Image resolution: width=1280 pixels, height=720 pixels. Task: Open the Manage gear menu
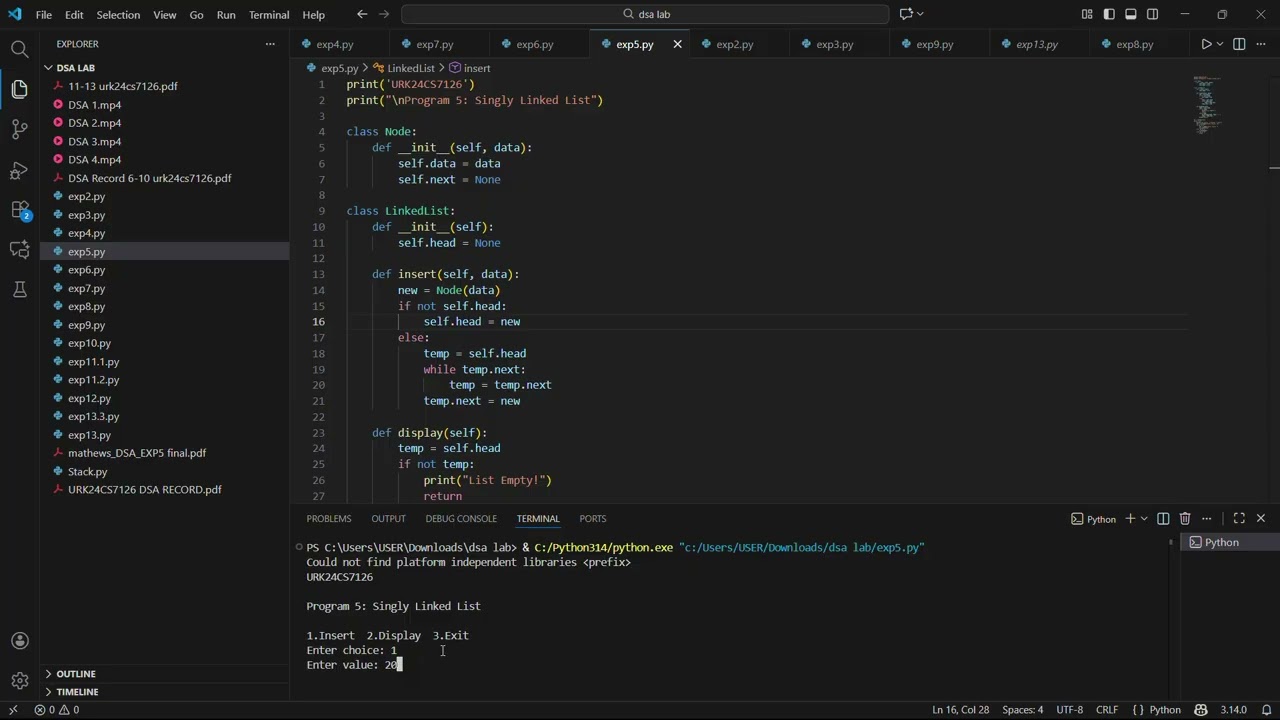click(x=19, y=681)
